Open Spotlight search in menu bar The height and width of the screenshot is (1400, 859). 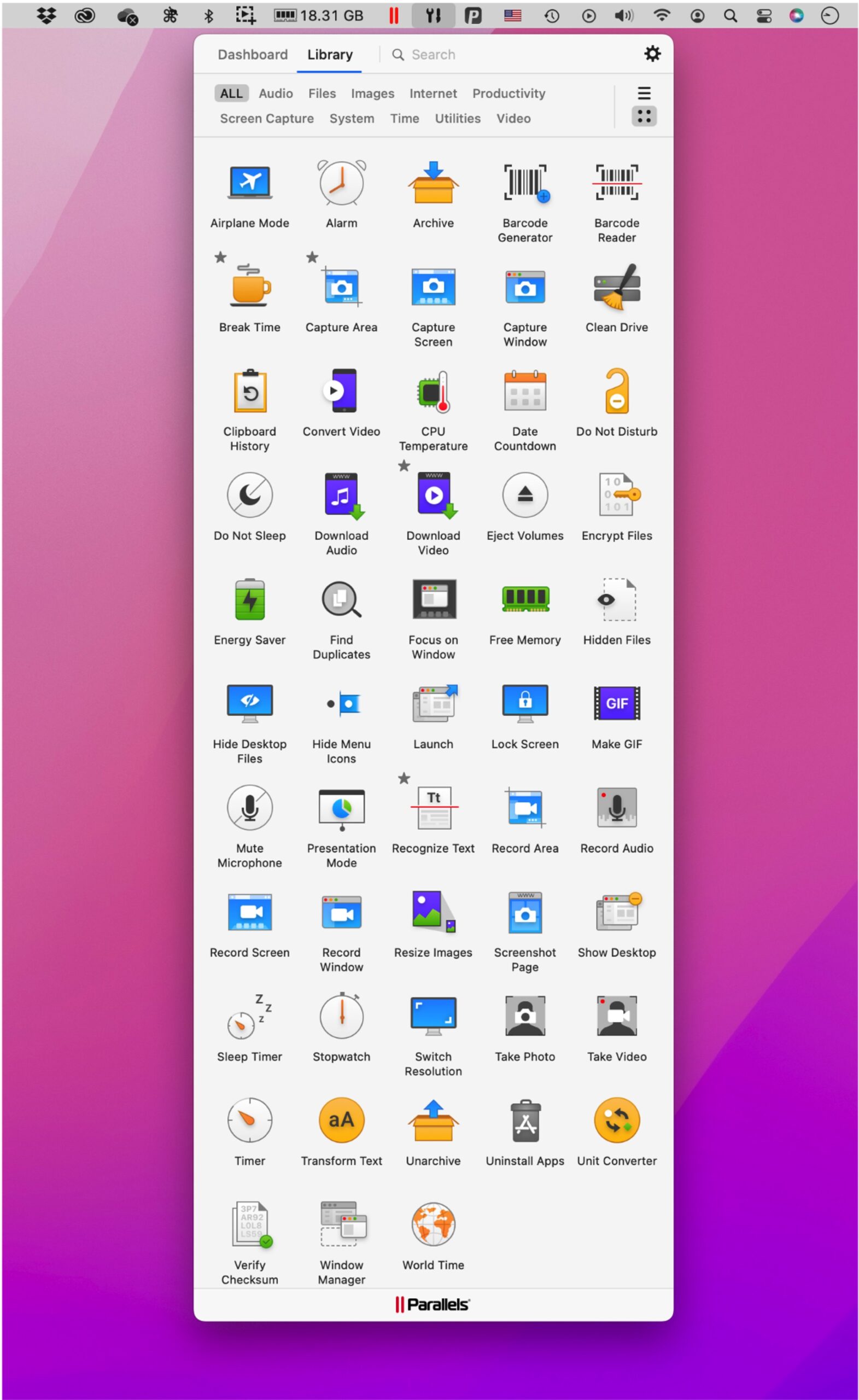coord(731,16)
